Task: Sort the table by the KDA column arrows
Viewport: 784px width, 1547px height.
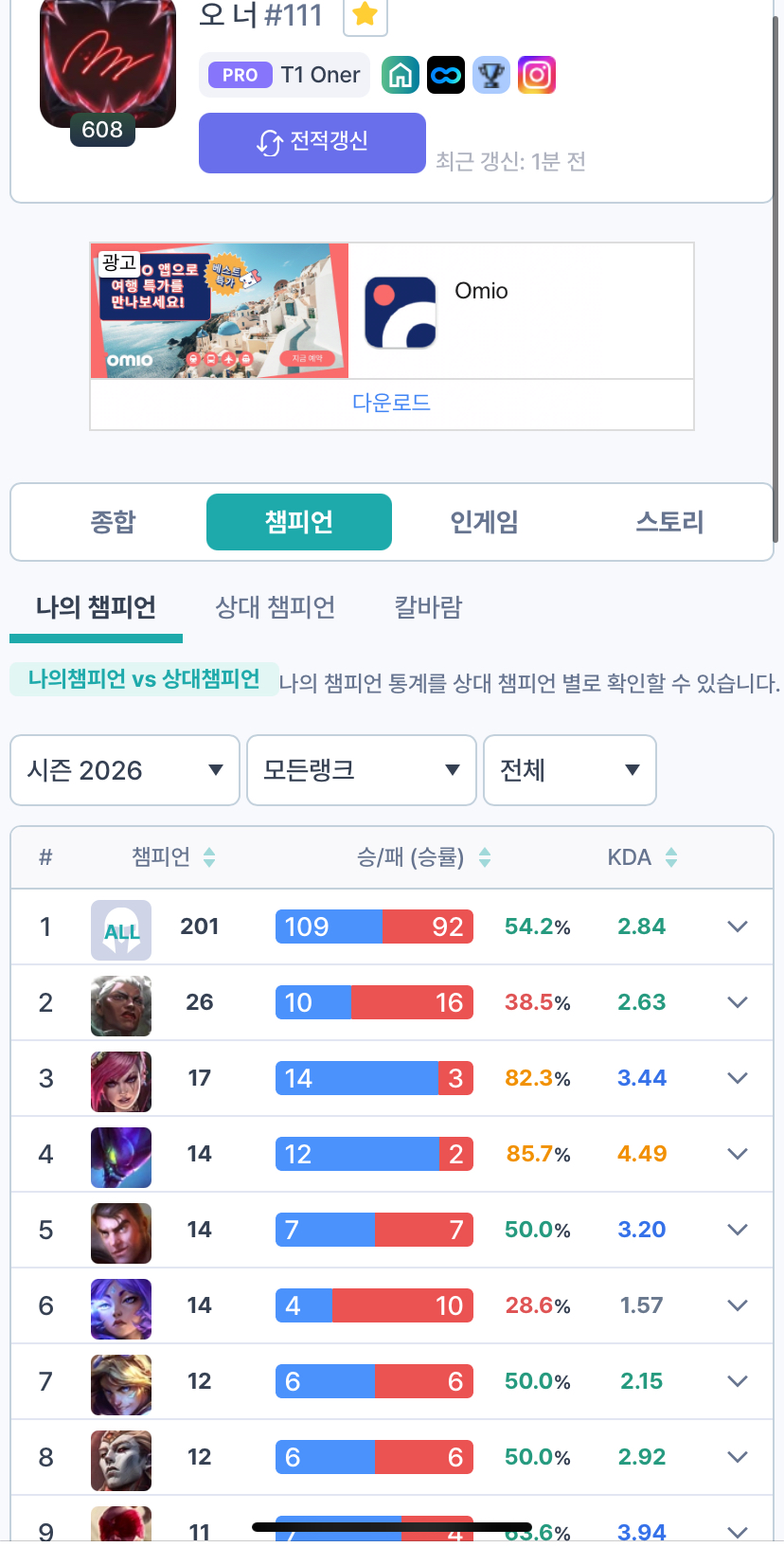Action: 671,857
